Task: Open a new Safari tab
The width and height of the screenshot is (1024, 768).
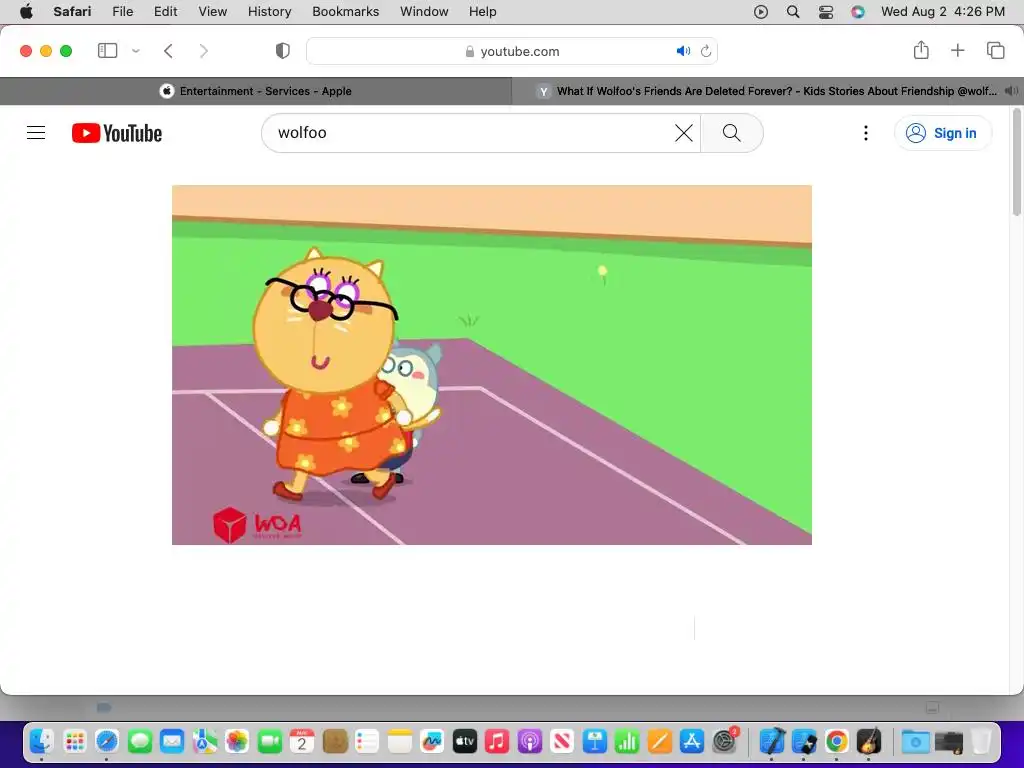Action: coord(957,50)
